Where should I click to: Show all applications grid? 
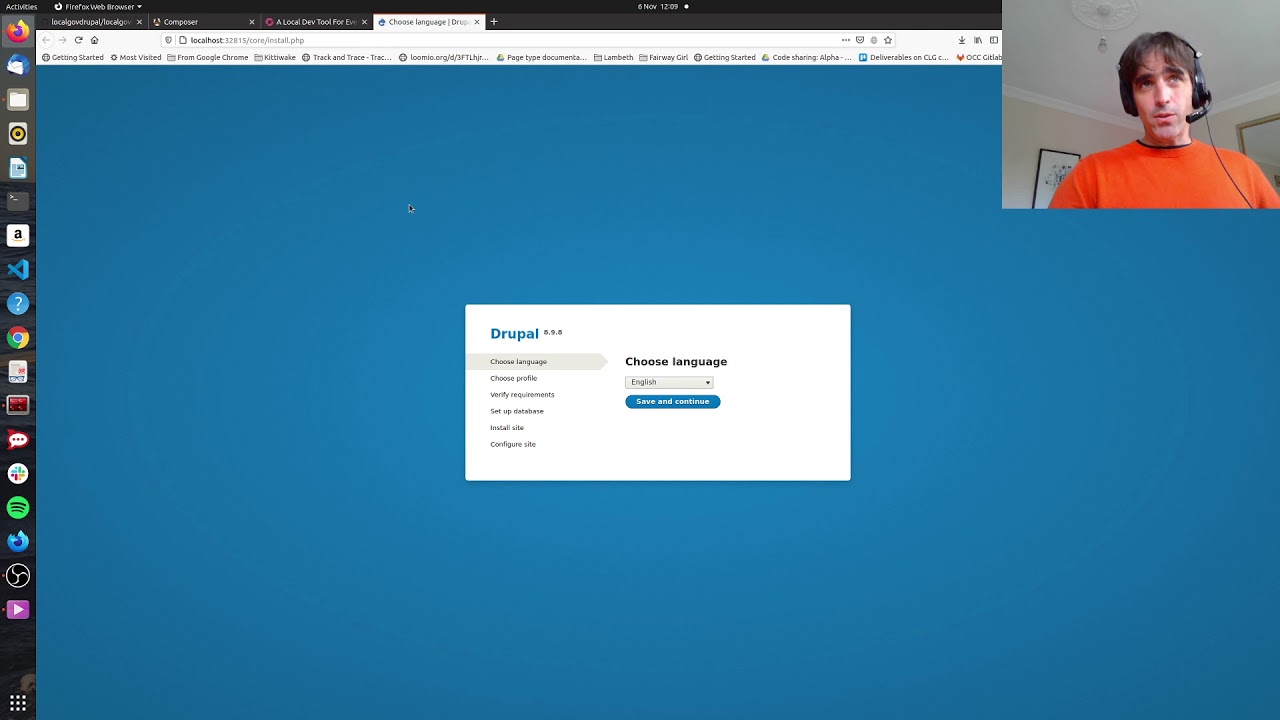coord(17,703)
